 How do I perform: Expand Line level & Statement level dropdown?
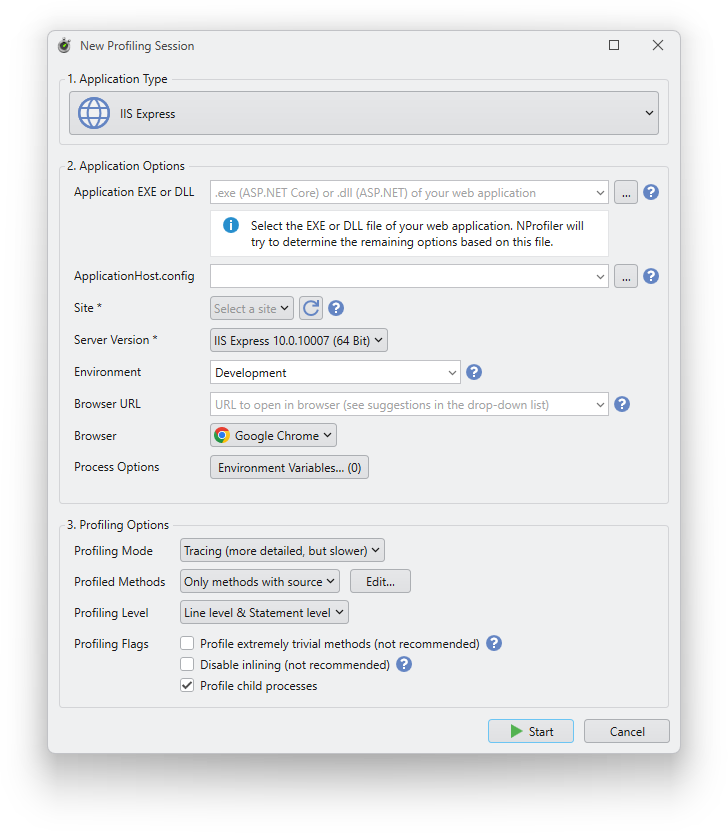point(264,612)
